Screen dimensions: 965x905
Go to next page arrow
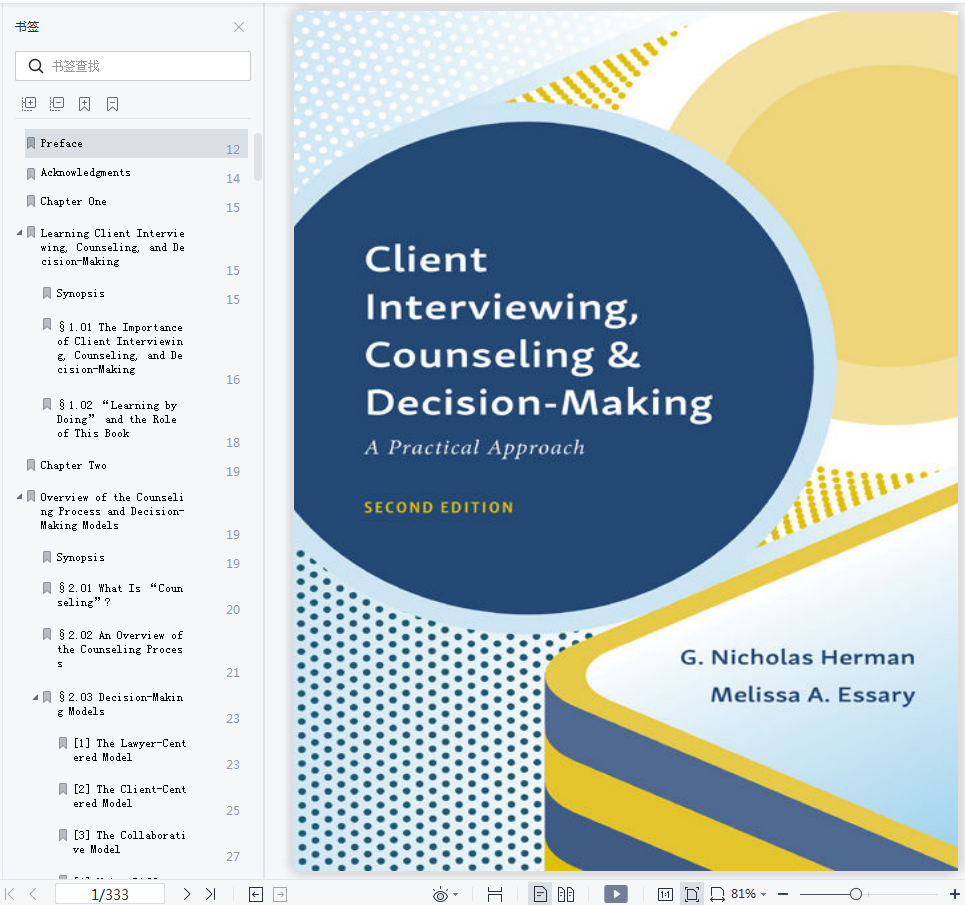pos(186,894)
